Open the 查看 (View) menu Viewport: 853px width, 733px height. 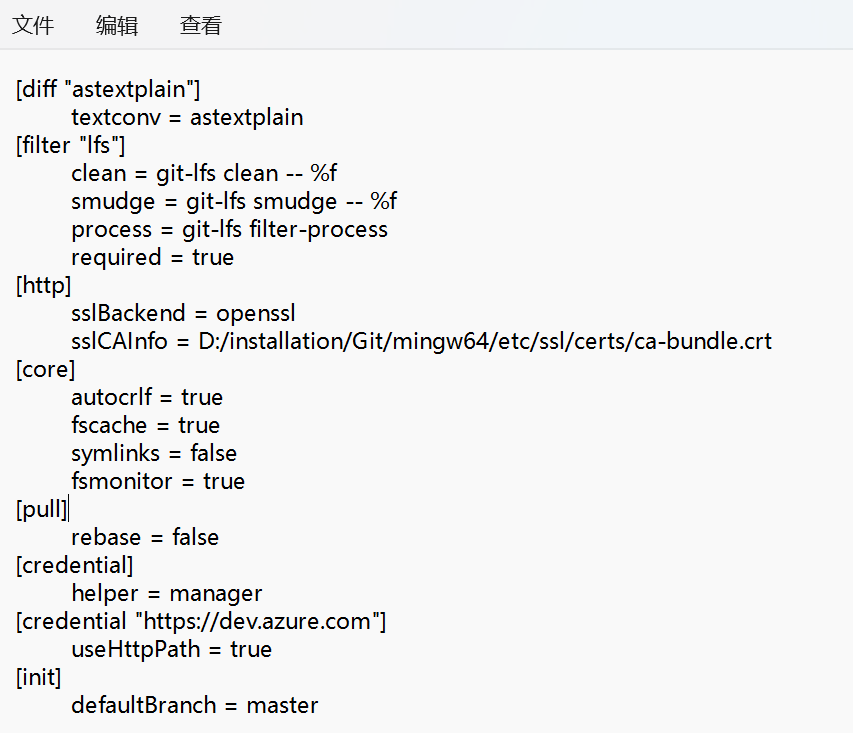coord(201,26)
